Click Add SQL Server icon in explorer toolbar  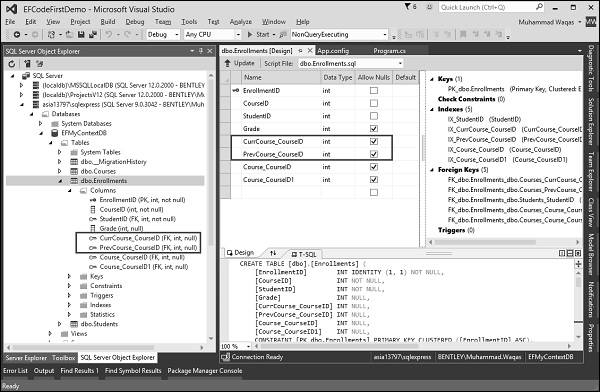click(x=27, y=64)
